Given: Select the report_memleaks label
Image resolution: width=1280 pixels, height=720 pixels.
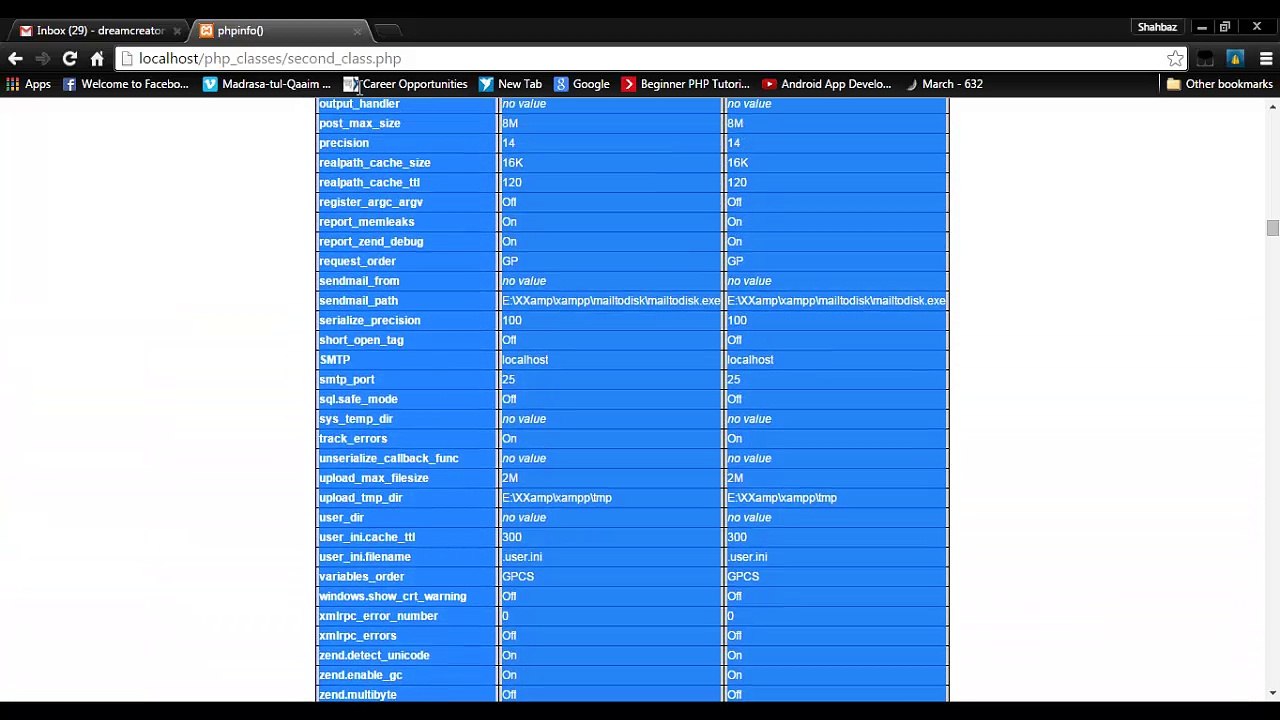Looking at the screenshot, I should [366, 222].
